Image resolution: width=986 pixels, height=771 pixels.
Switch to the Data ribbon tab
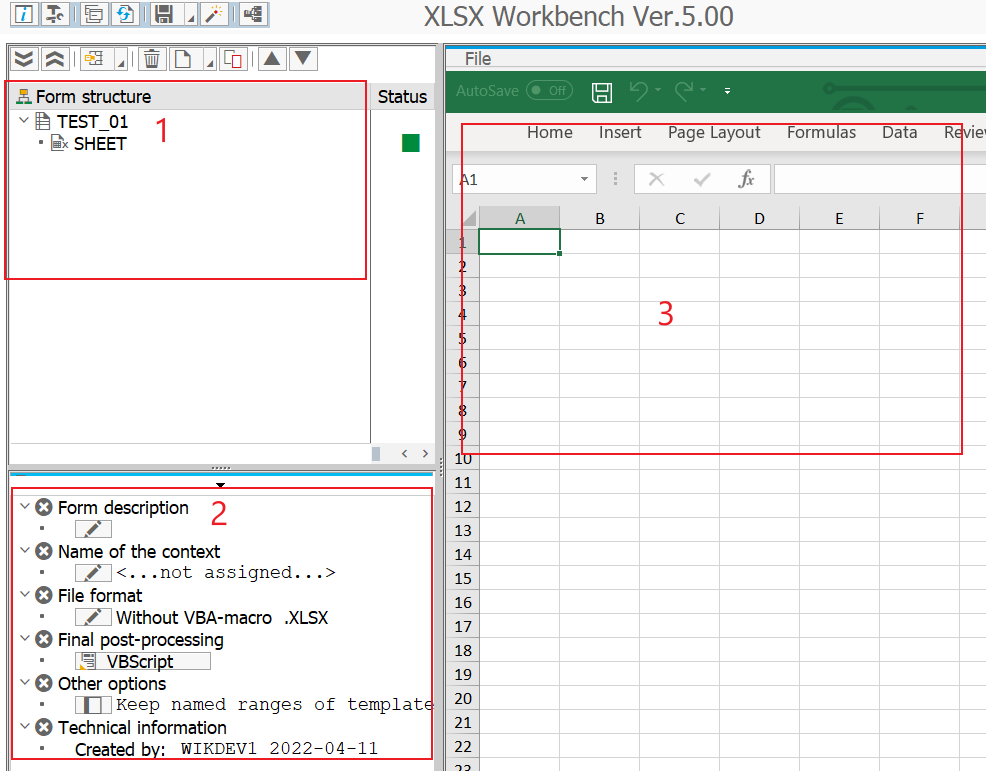pyautogui.click(x=899, y=132)
